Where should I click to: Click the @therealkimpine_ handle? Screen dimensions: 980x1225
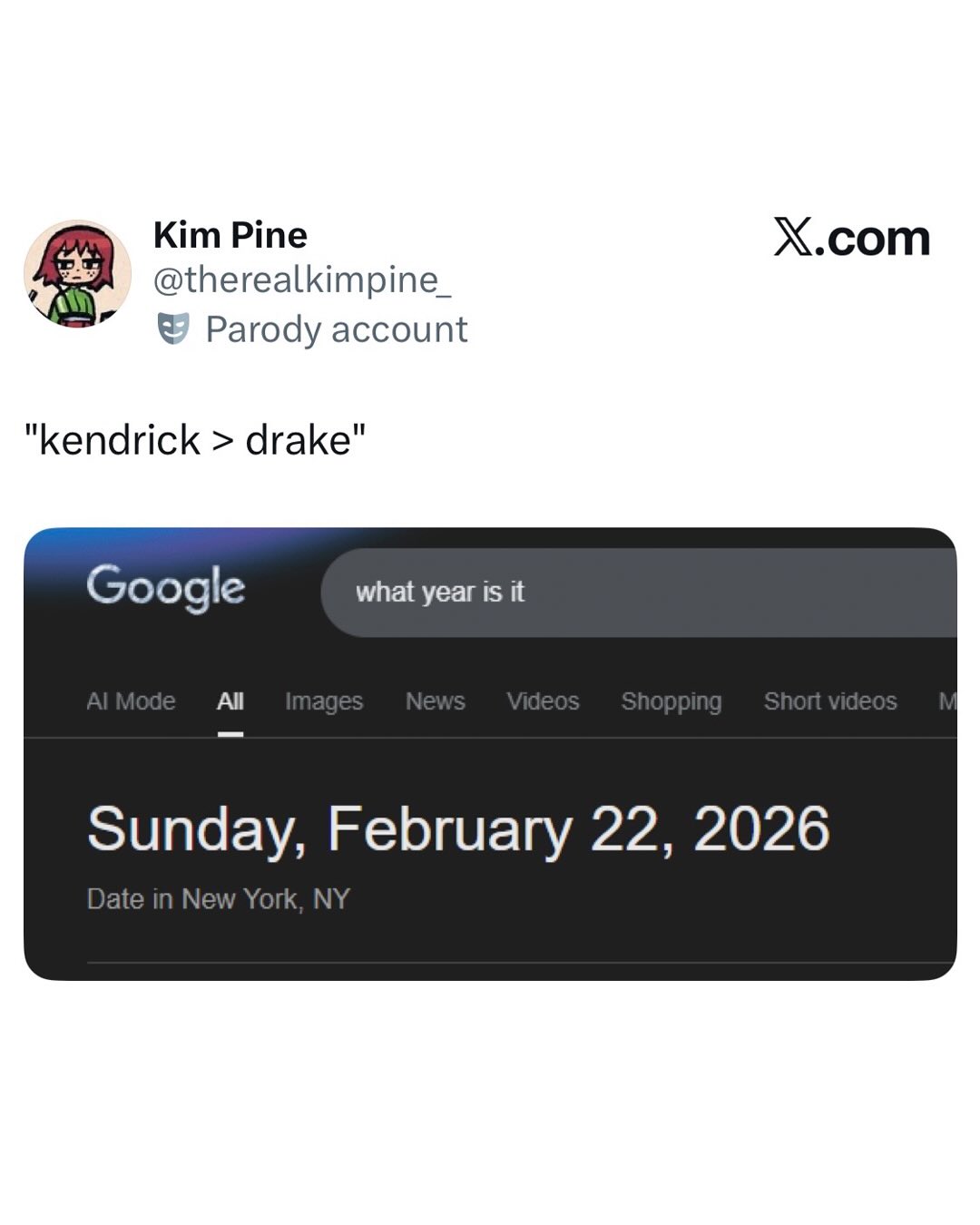click(302, 279)
